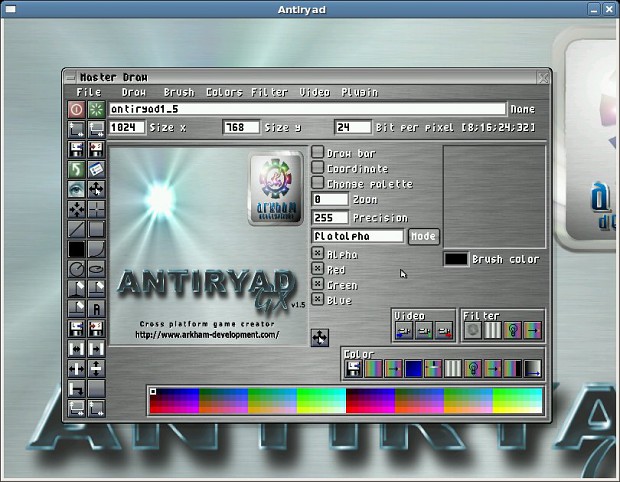Open the Brush menu

click(x=179, y=92)
